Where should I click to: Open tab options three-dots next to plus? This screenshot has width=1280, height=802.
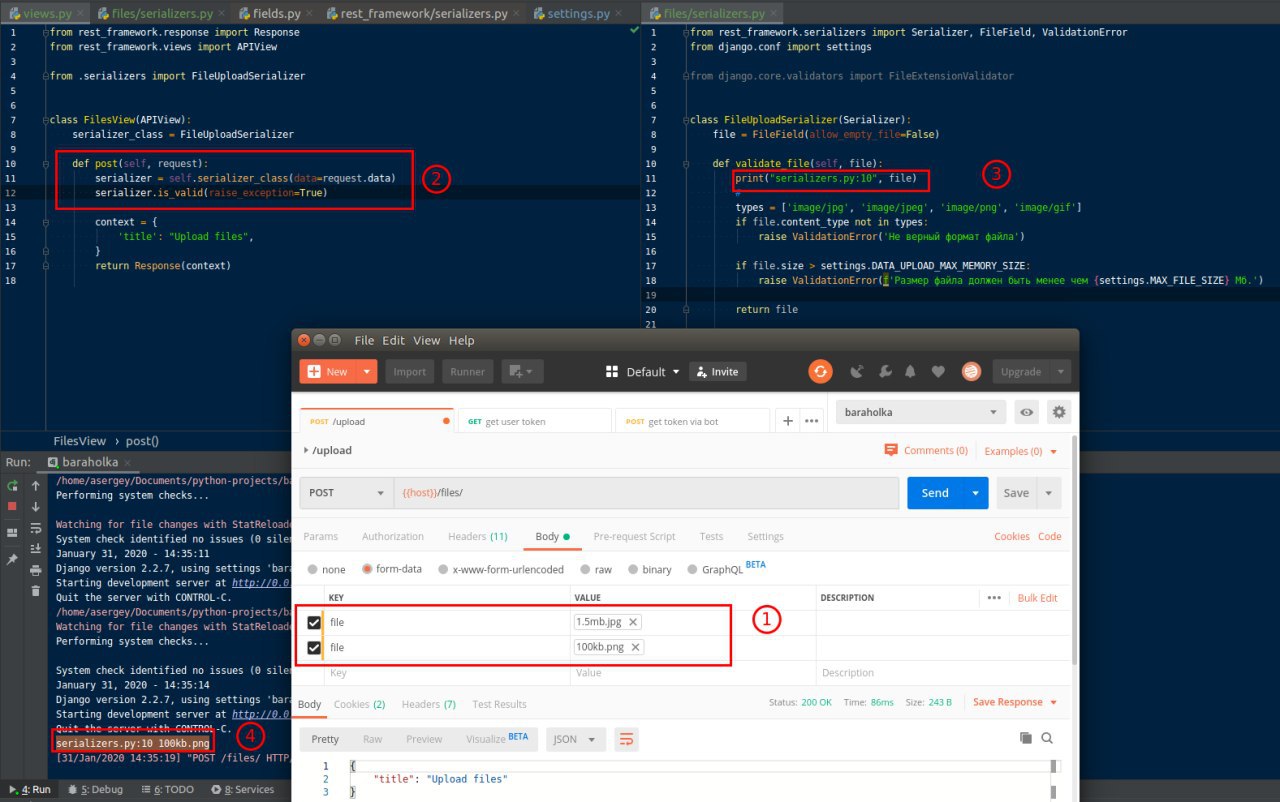tap(812, 421)
